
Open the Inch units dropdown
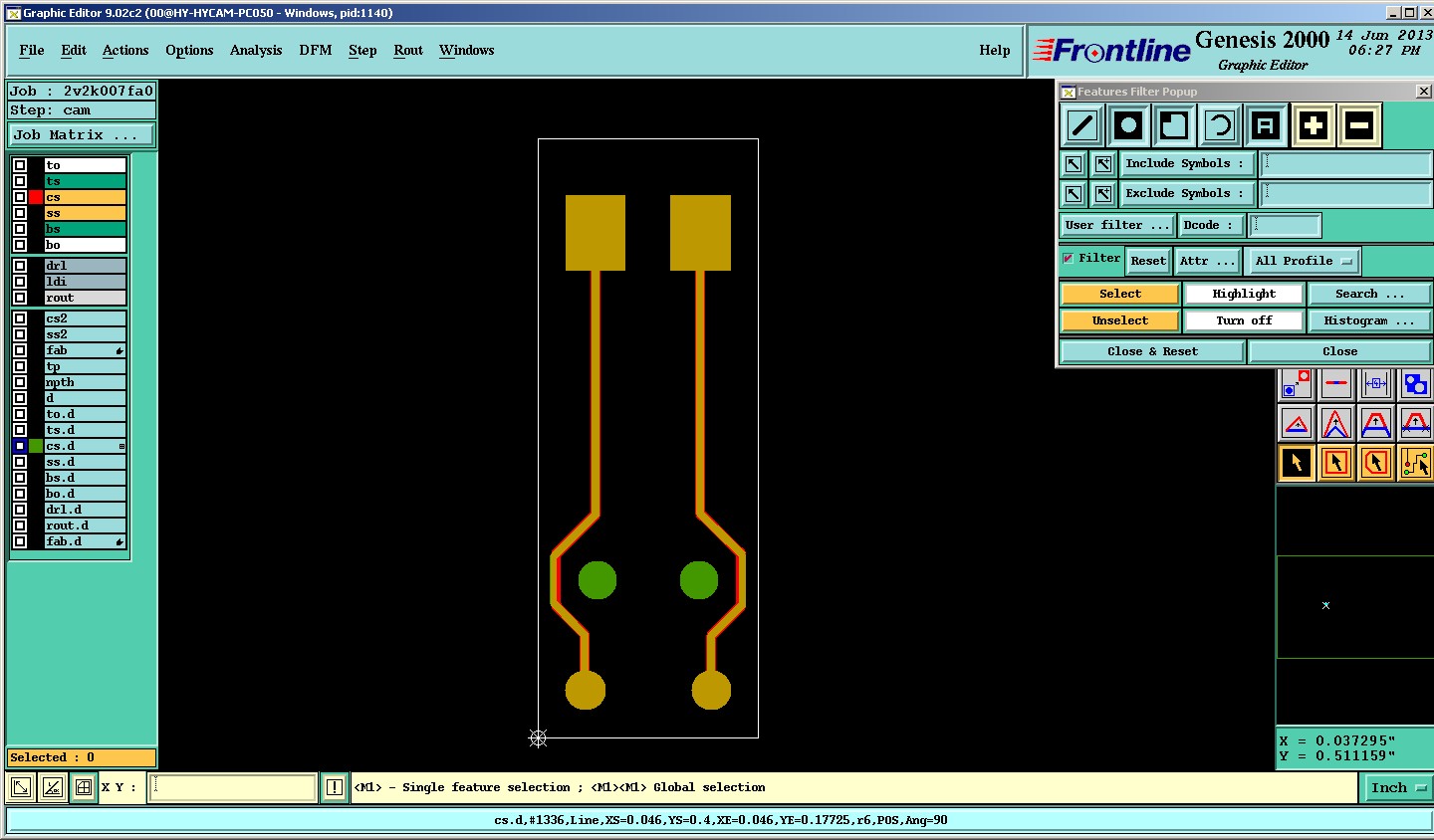1397,787
